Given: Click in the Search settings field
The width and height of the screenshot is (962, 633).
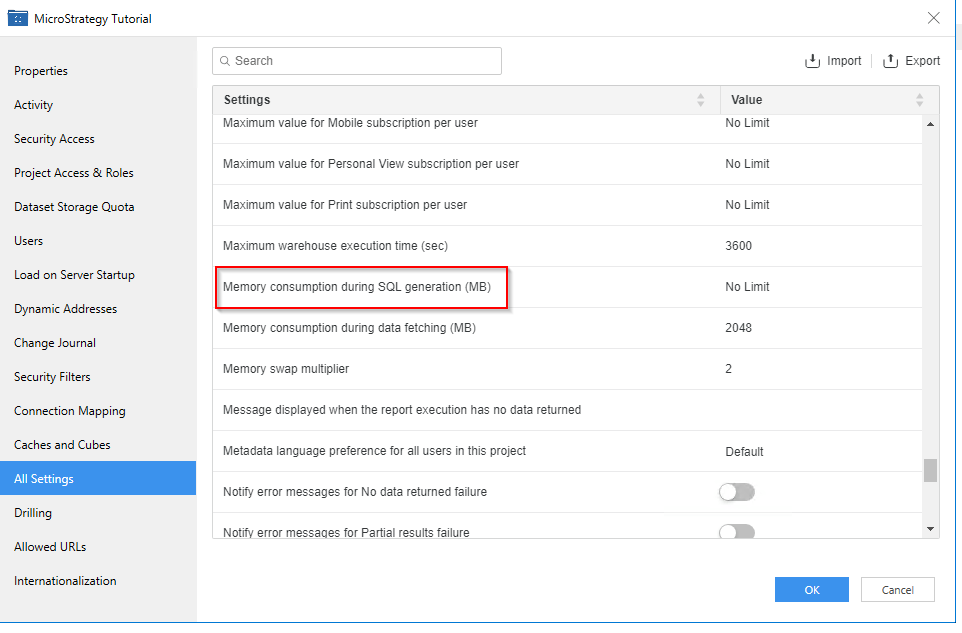Looking at the screenshot, I should [x=357, y=61].
